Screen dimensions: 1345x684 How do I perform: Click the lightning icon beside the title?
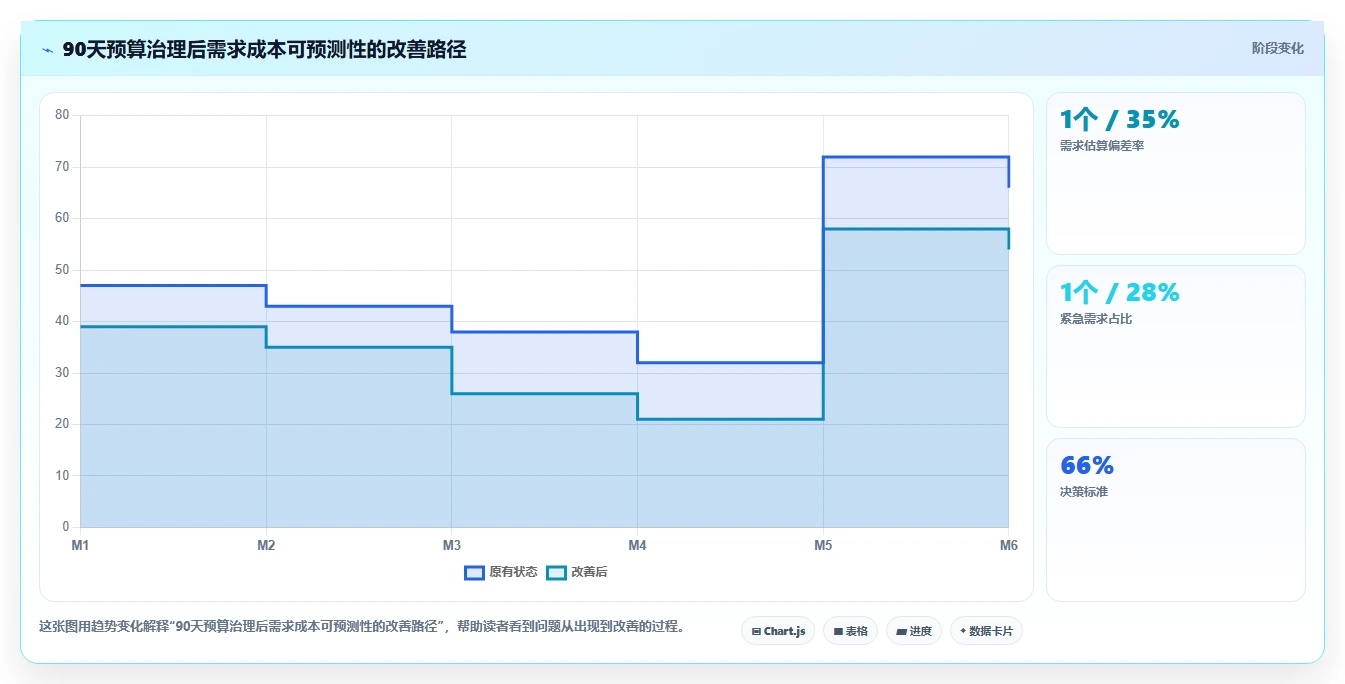[48, 50]
